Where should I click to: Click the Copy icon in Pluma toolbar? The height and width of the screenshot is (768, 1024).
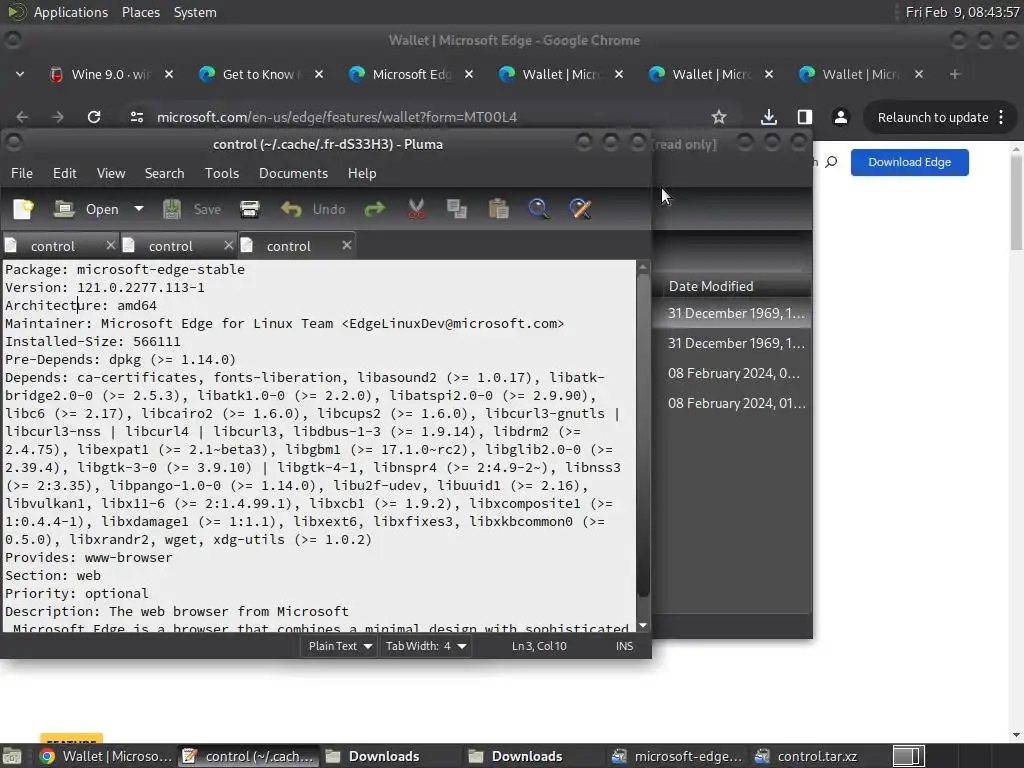[456, 209]
